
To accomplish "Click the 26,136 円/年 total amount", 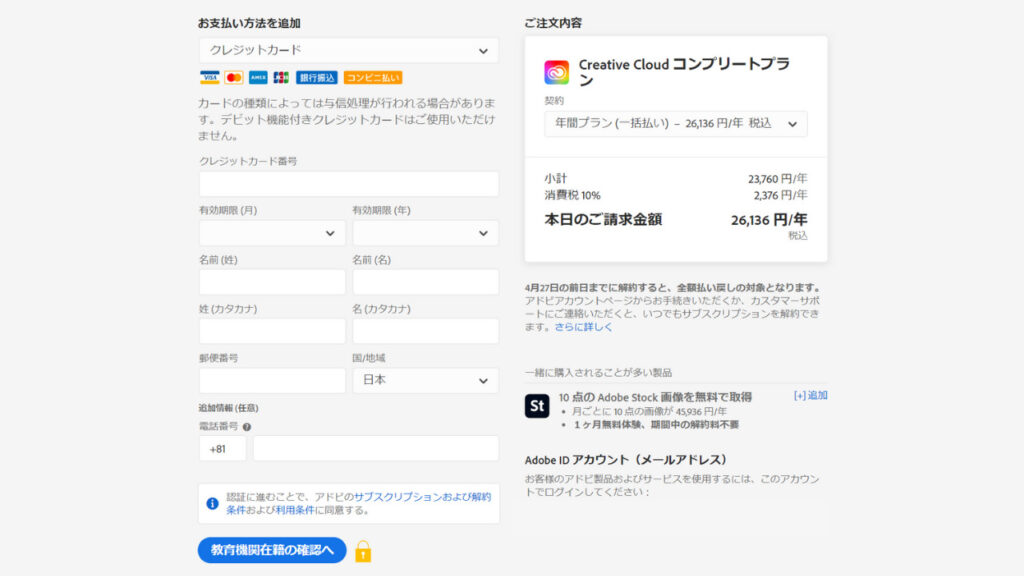I will tap(769, 220).
